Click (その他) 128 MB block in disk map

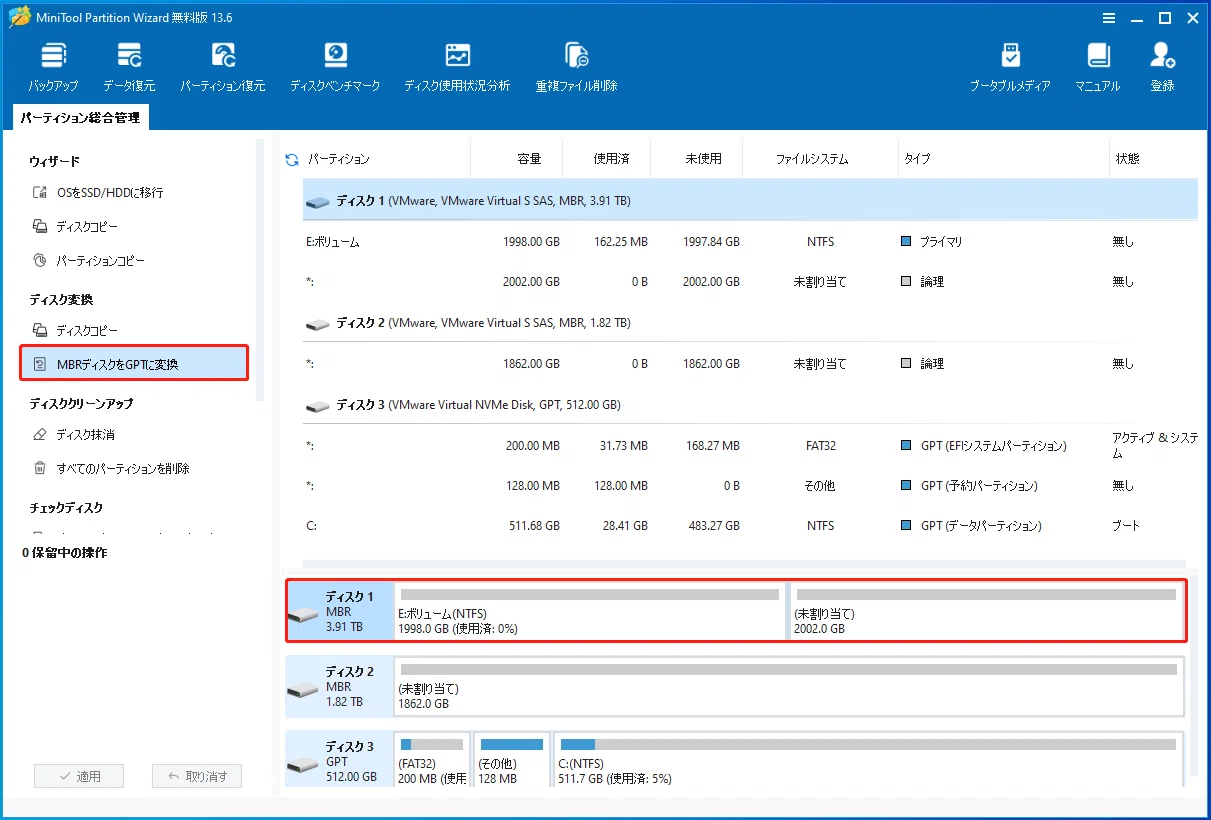click(x=512, y=761)
